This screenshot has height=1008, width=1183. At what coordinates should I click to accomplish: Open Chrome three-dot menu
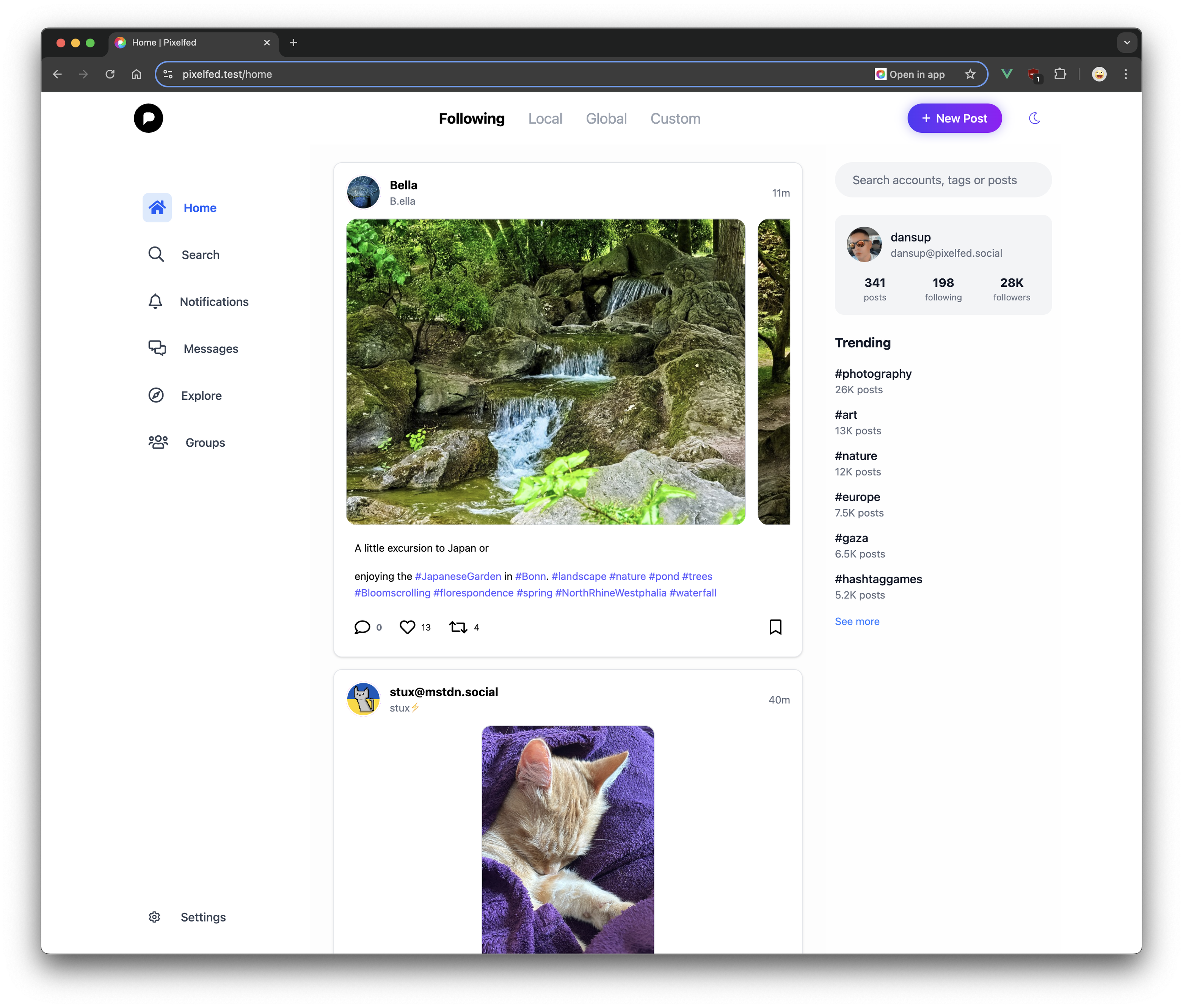coord(1126,74)
